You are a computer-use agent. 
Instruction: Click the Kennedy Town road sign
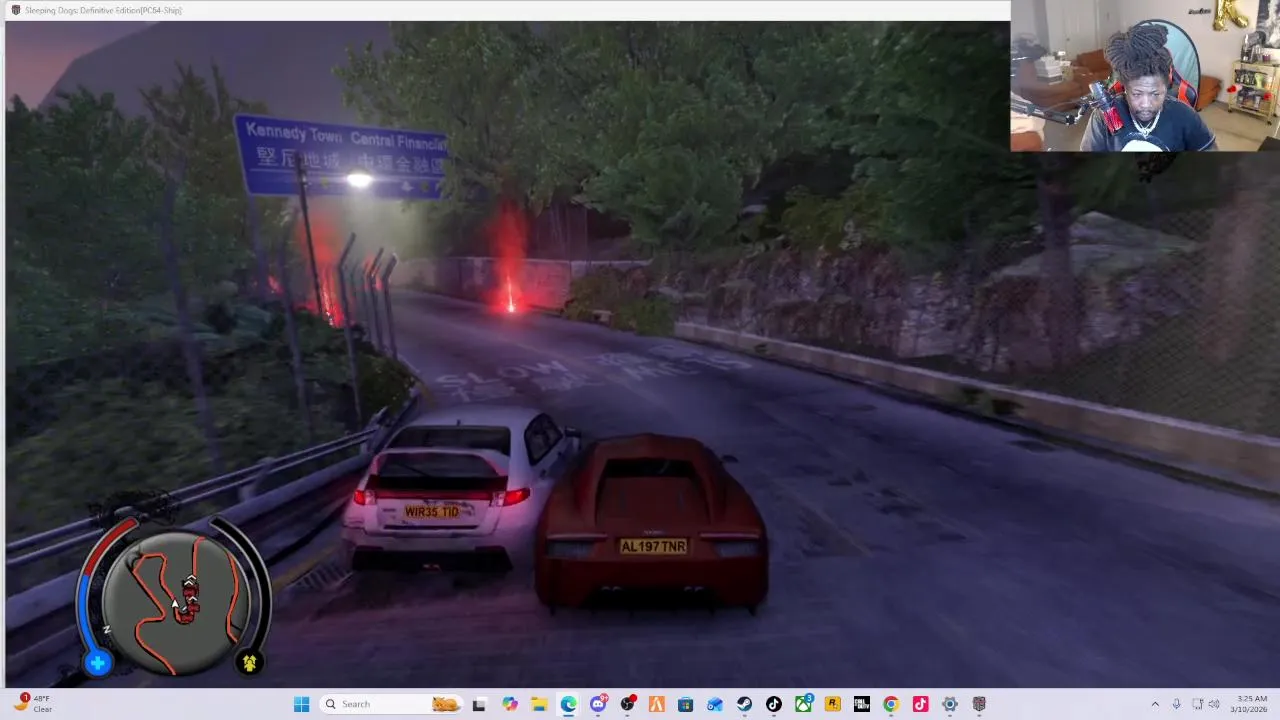[340, 156]
